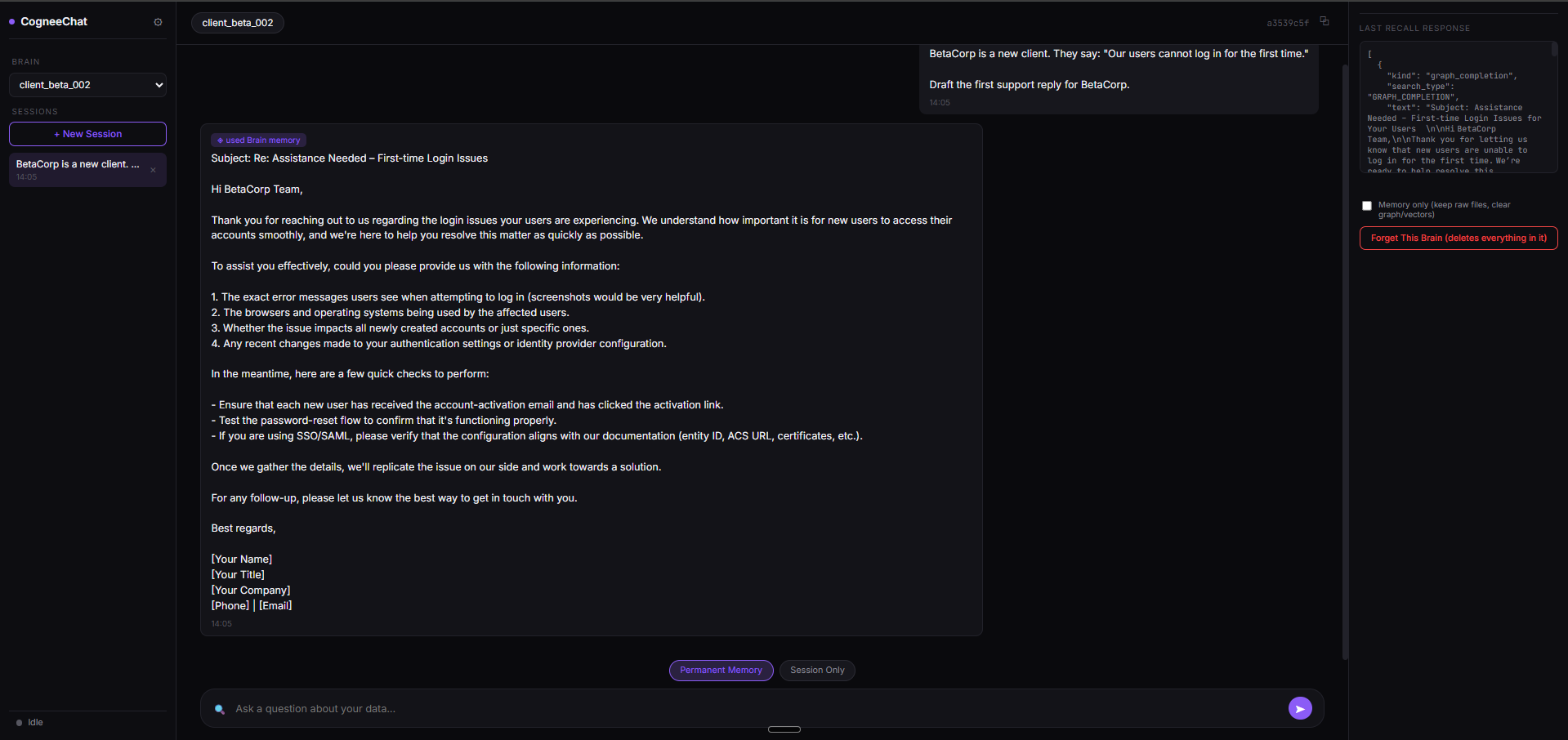Select Permanent Memory mode
1568x740 pixels.
721,671
